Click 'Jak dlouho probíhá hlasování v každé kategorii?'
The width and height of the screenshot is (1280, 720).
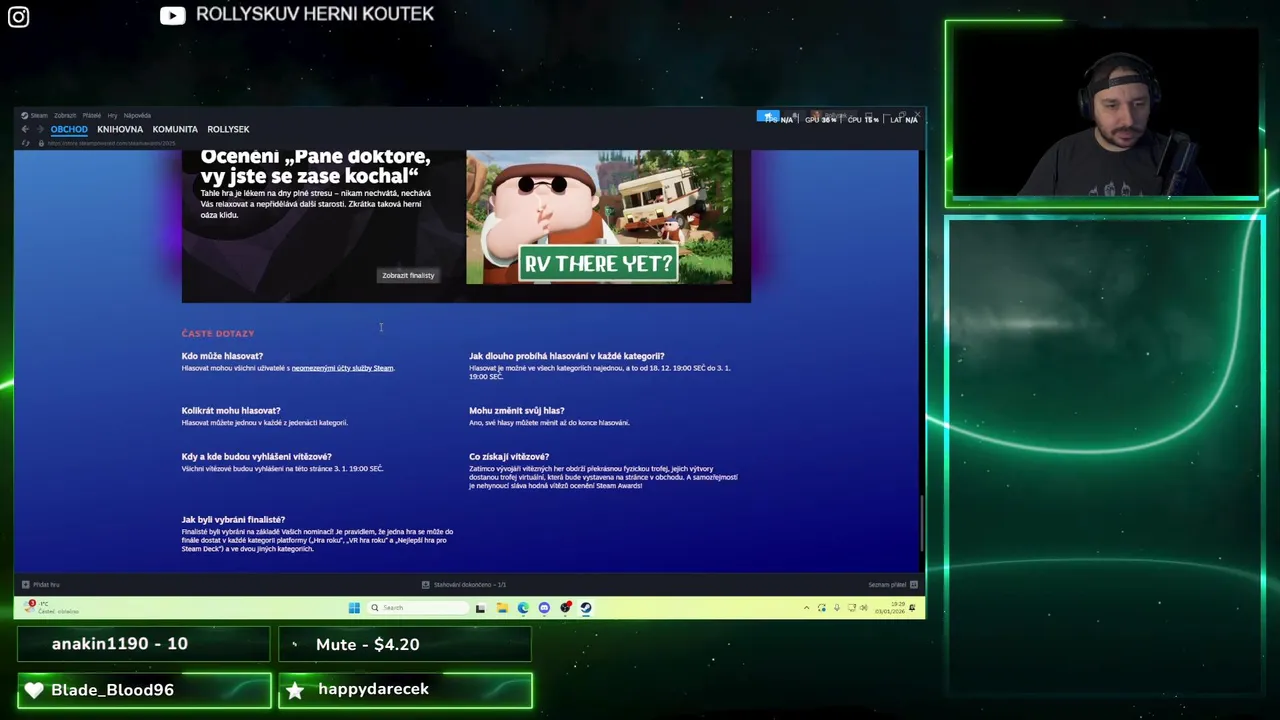coord(567,356)
